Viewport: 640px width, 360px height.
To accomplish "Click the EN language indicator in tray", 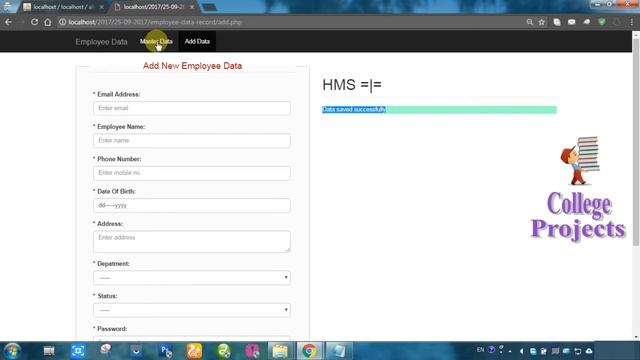I will [480, 350].
